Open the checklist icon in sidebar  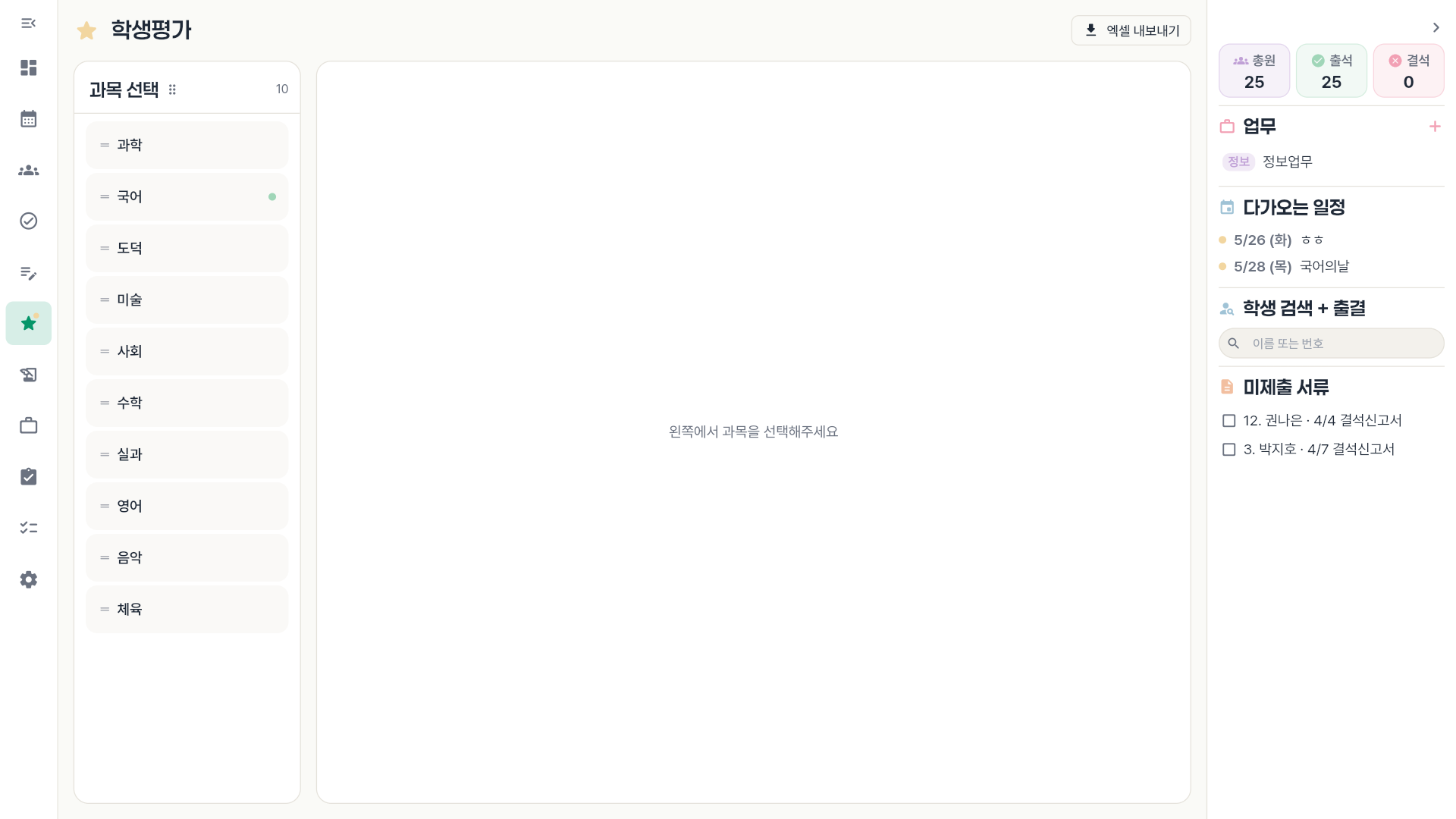[28, 528]
